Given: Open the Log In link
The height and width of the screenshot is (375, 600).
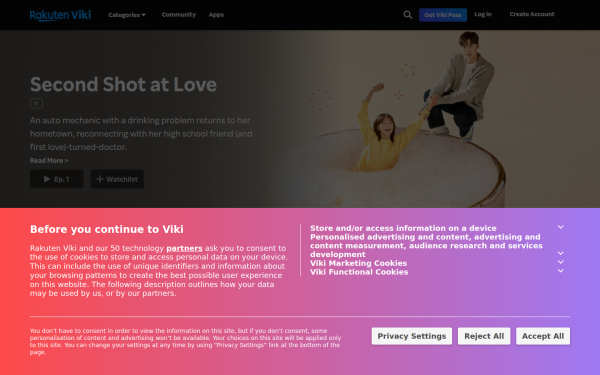Looking at the screenshot, I should pyautogui.click(x=483, y=14).
